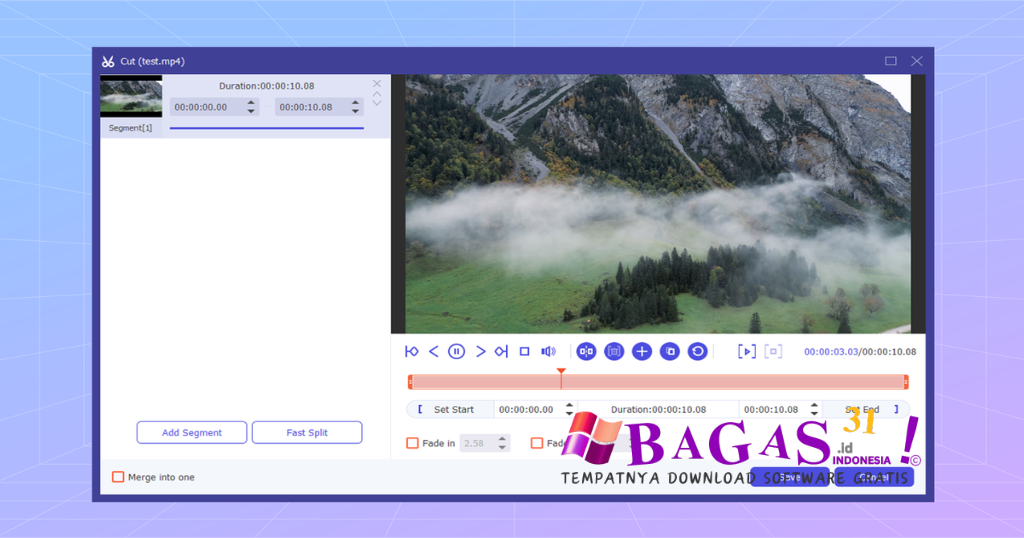The width and height of the screenshot is (1024, 538).
Task: Split the clip at the playhead
Action: click(586, 352)
